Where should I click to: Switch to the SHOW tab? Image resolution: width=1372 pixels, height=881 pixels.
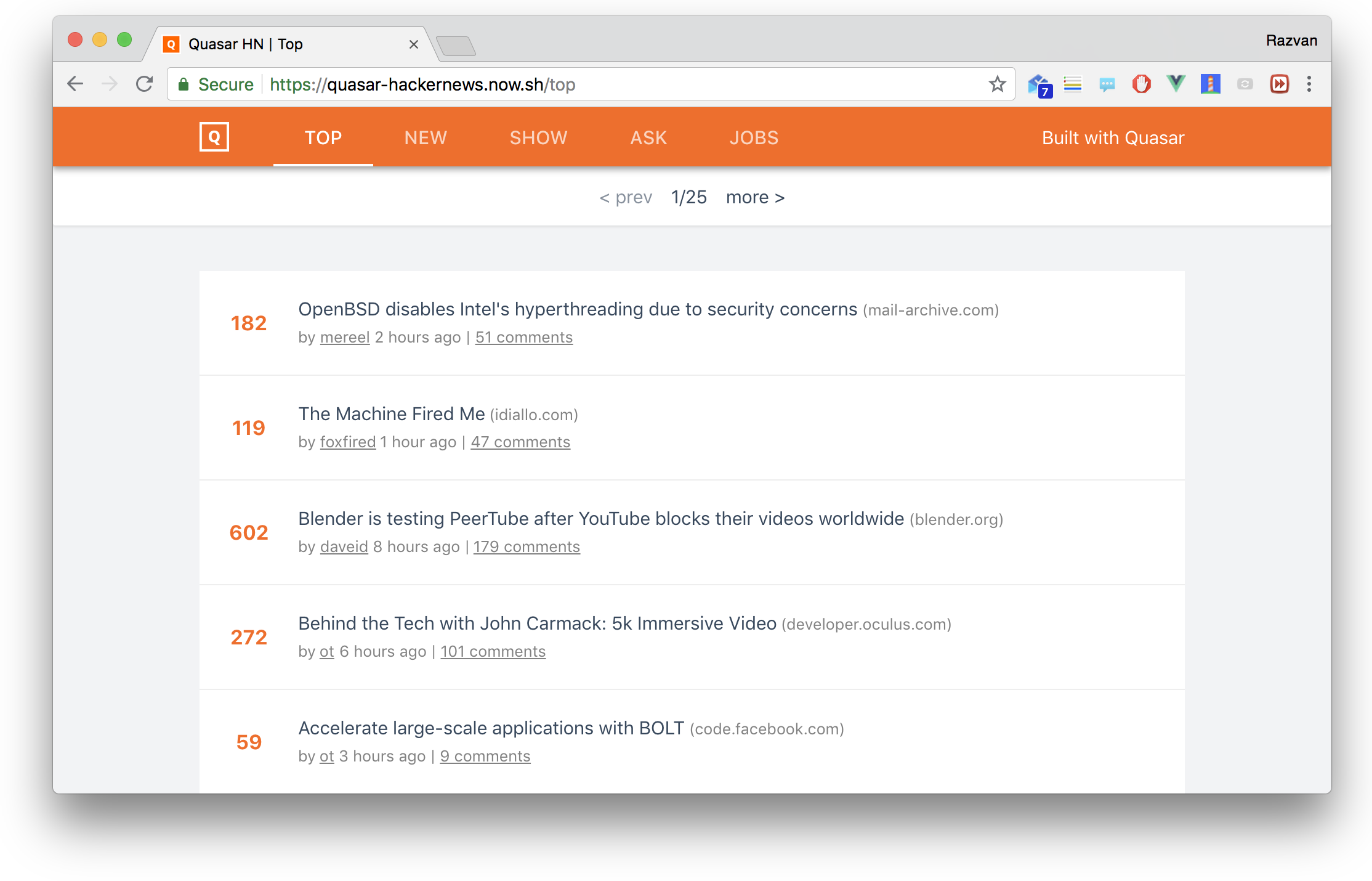point(538,137)
